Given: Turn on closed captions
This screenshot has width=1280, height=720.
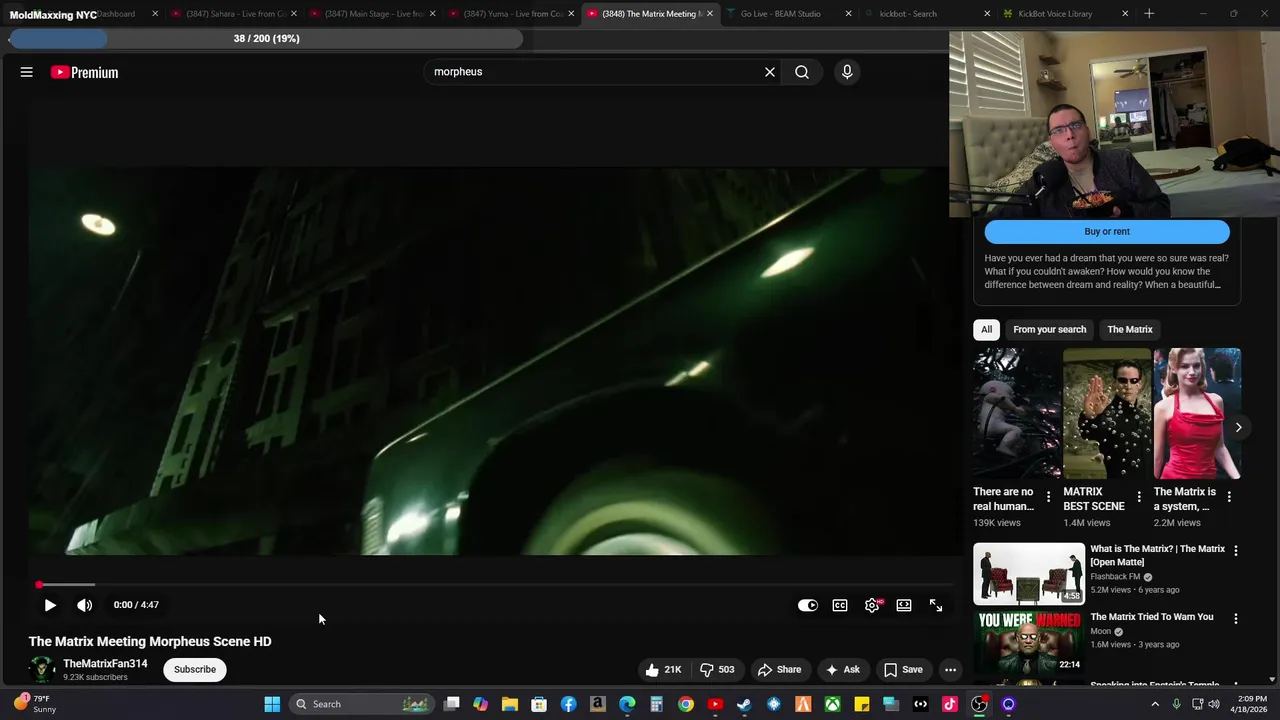Looking at the screenshot, I should pyautogui.click(x=840, y=605).
